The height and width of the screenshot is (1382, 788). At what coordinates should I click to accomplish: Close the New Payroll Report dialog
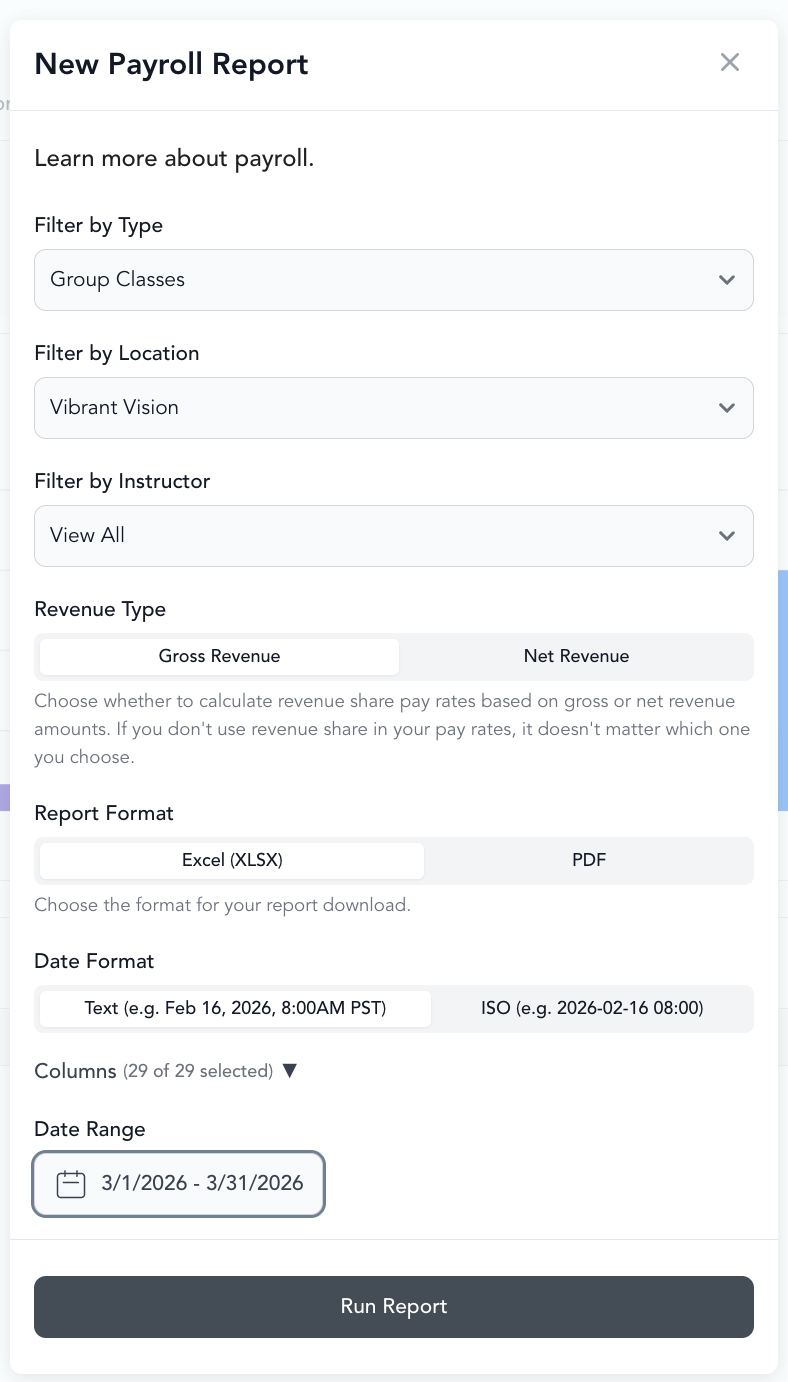pyautogui.click(x=730, y=62)
